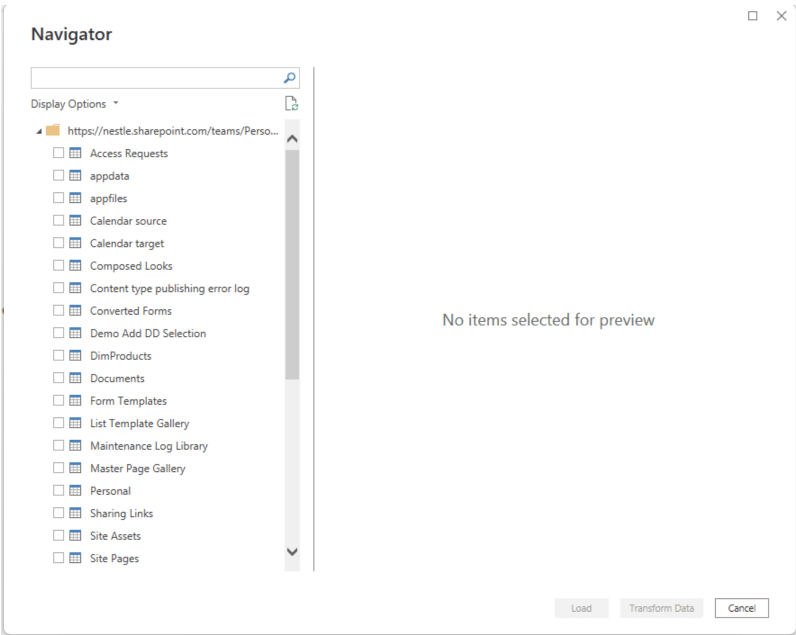Image resolution: width=796 pixels, height=635 pixels.
Task: Click the table icon beside Documents
Action: tap(75, 378)
